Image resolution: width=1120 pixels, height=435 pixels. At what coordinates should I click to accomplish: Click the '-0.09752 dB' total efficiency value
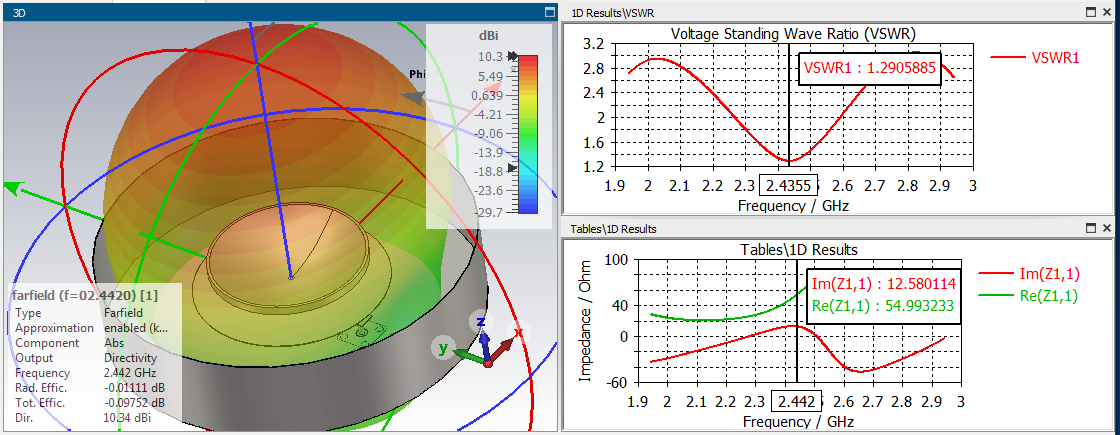tap(134, 403)
